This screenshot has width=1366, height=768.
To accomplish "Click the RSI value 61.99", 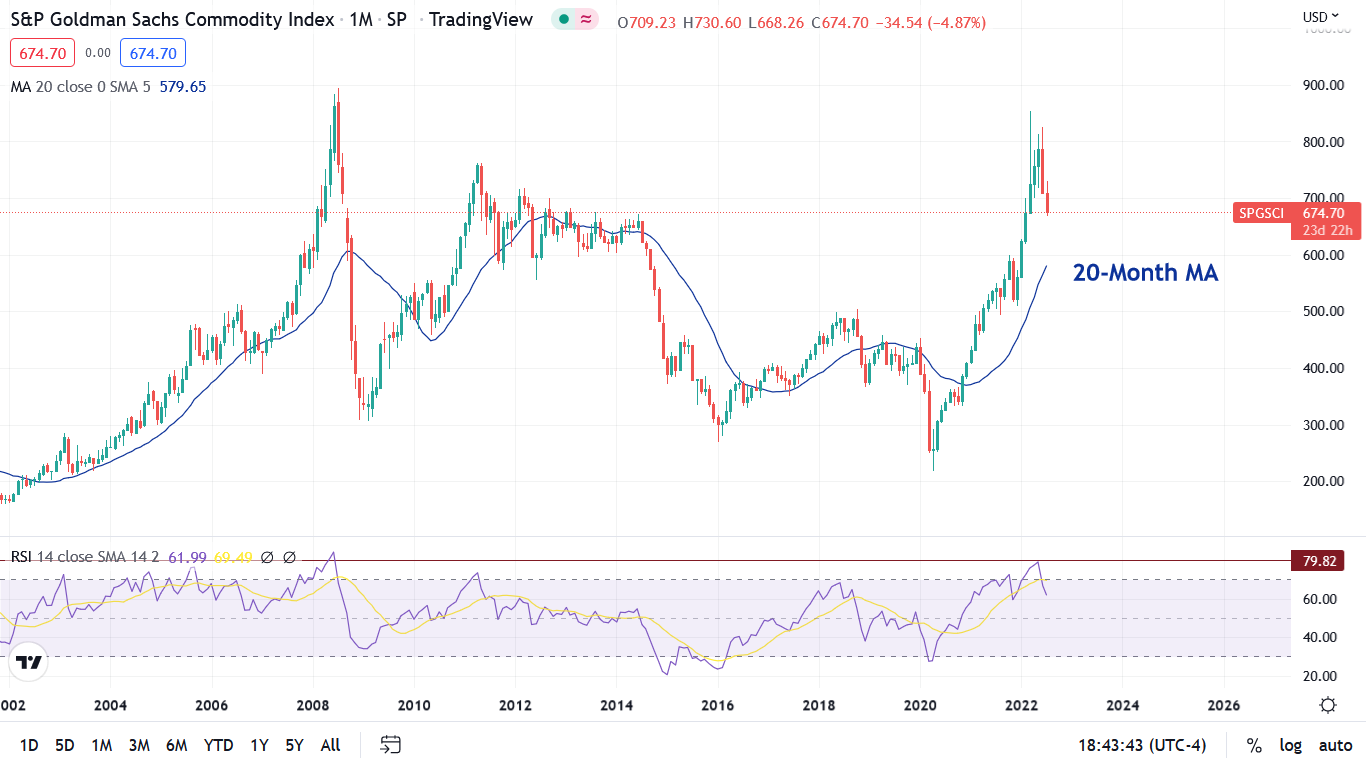I will point(186,557).
